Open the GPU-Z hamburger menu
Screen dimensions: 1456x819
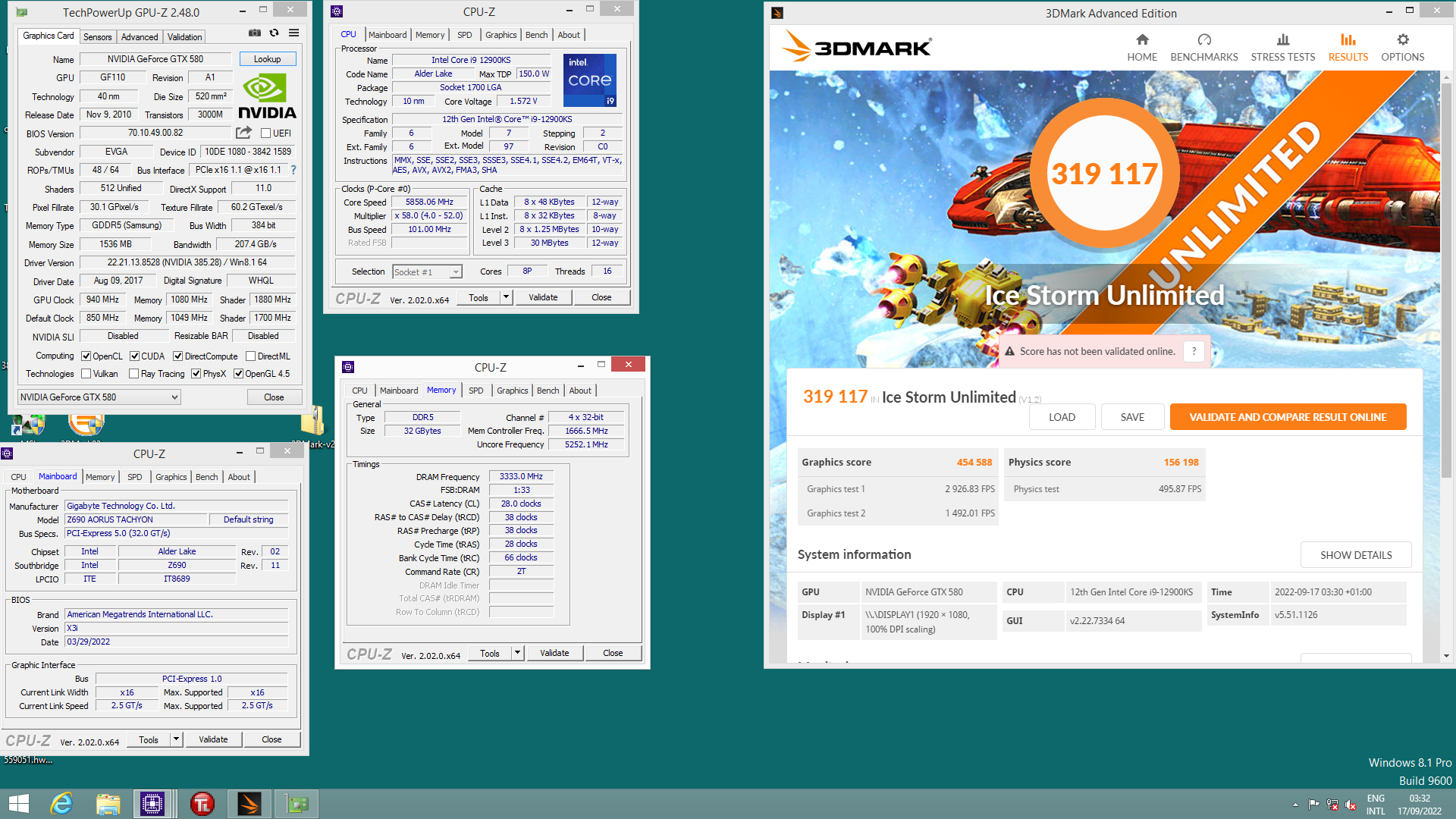coord(294,33)
